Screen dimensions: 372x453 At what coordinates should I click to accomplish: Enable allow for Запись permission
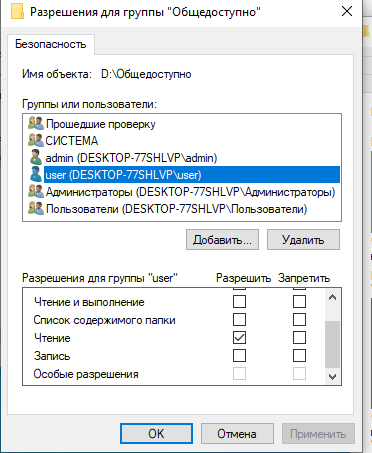[x=239, y=356]
